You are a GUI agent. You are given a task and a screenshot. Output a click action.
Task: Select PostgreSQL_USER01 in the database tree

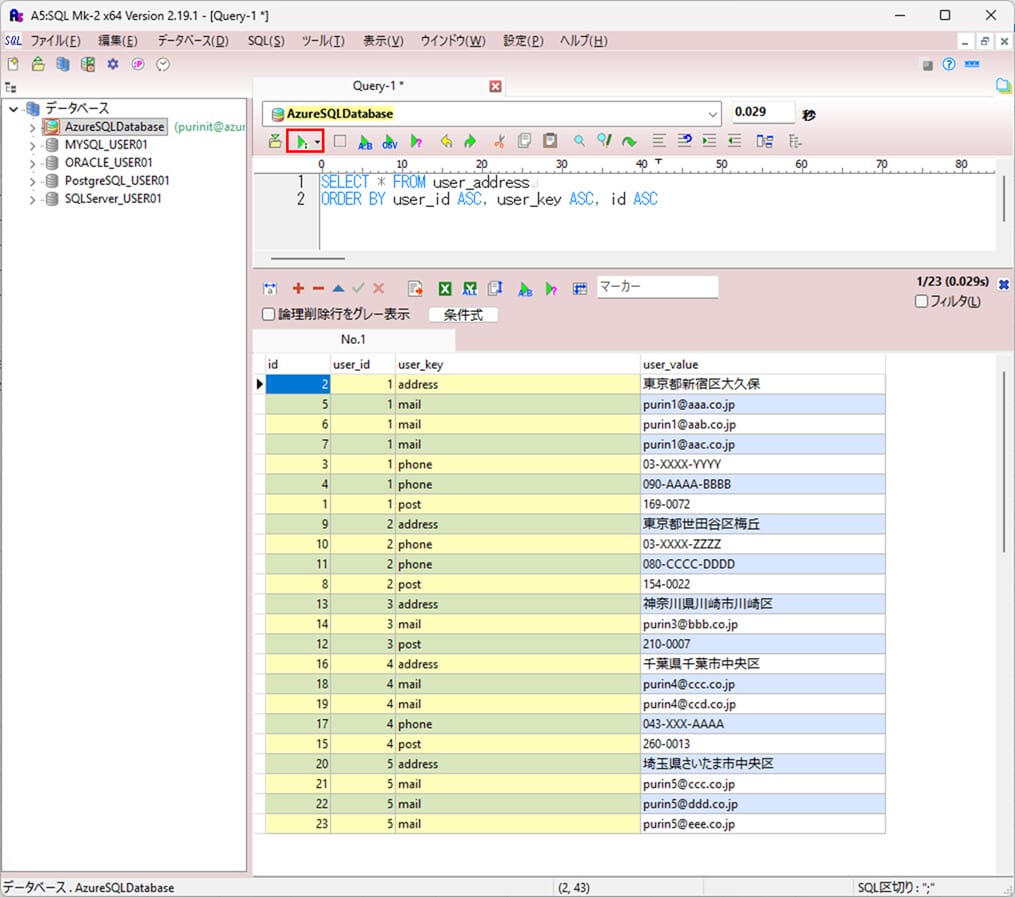coord(116,181)
